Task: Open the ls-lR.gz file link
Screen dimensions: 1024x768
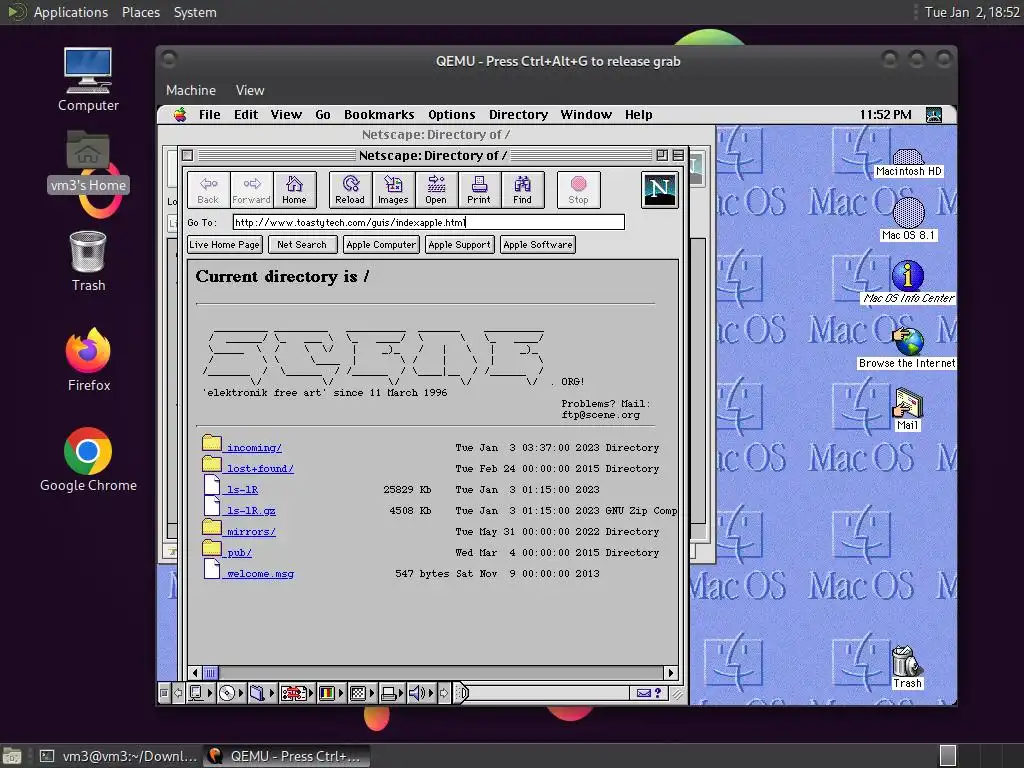Action: [x=251, y=511]
